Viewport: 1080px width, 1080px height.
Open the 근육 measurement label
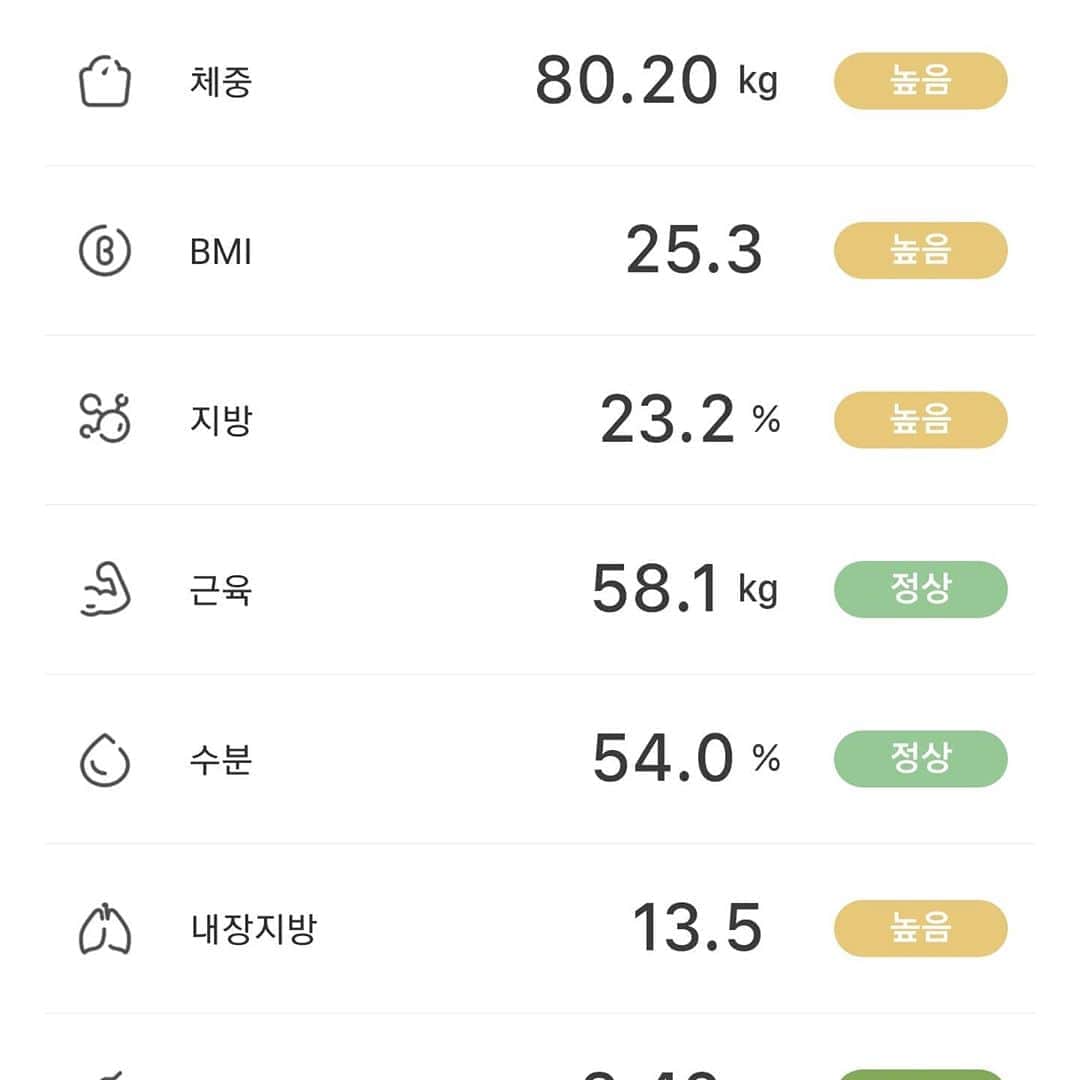tap(221, 590)
